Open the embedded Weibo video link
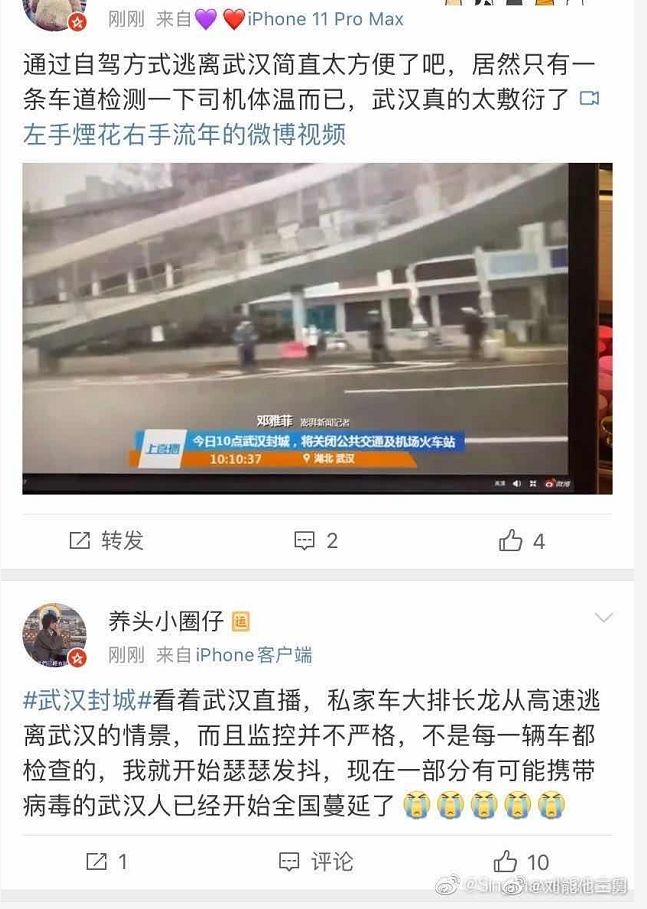647x909 pixels. tap(184, 134)
